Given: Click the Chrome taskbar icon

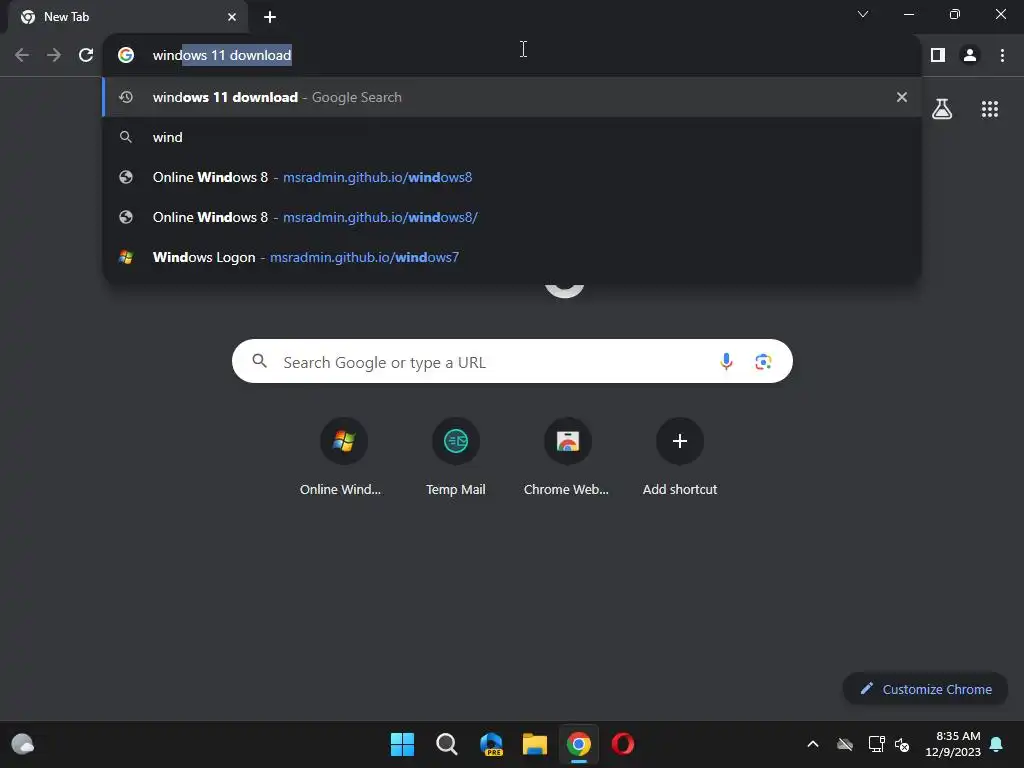Looking at the screenshot, I should (x=579, y=744).
